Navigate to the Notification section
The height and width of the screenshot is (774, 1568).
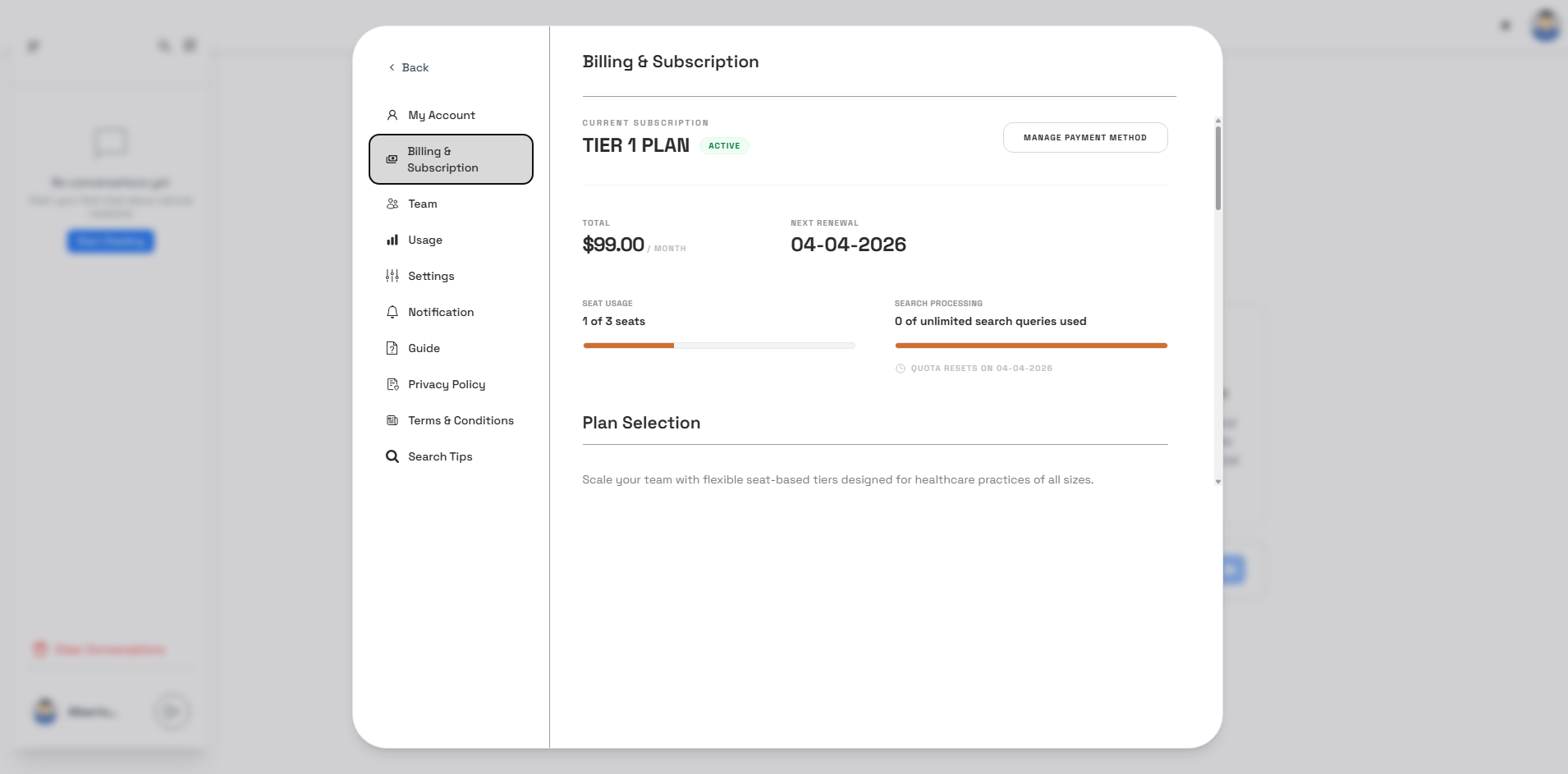point(440,312)
